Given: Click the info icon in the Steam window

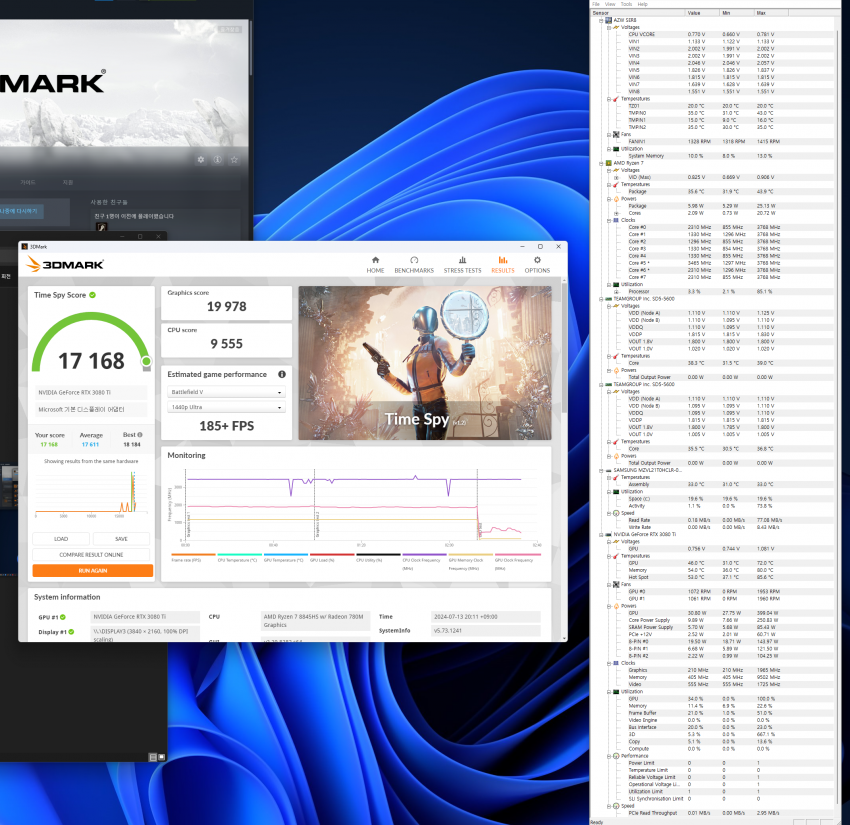Looking at the screenshot, I should (x=217, y=159).
